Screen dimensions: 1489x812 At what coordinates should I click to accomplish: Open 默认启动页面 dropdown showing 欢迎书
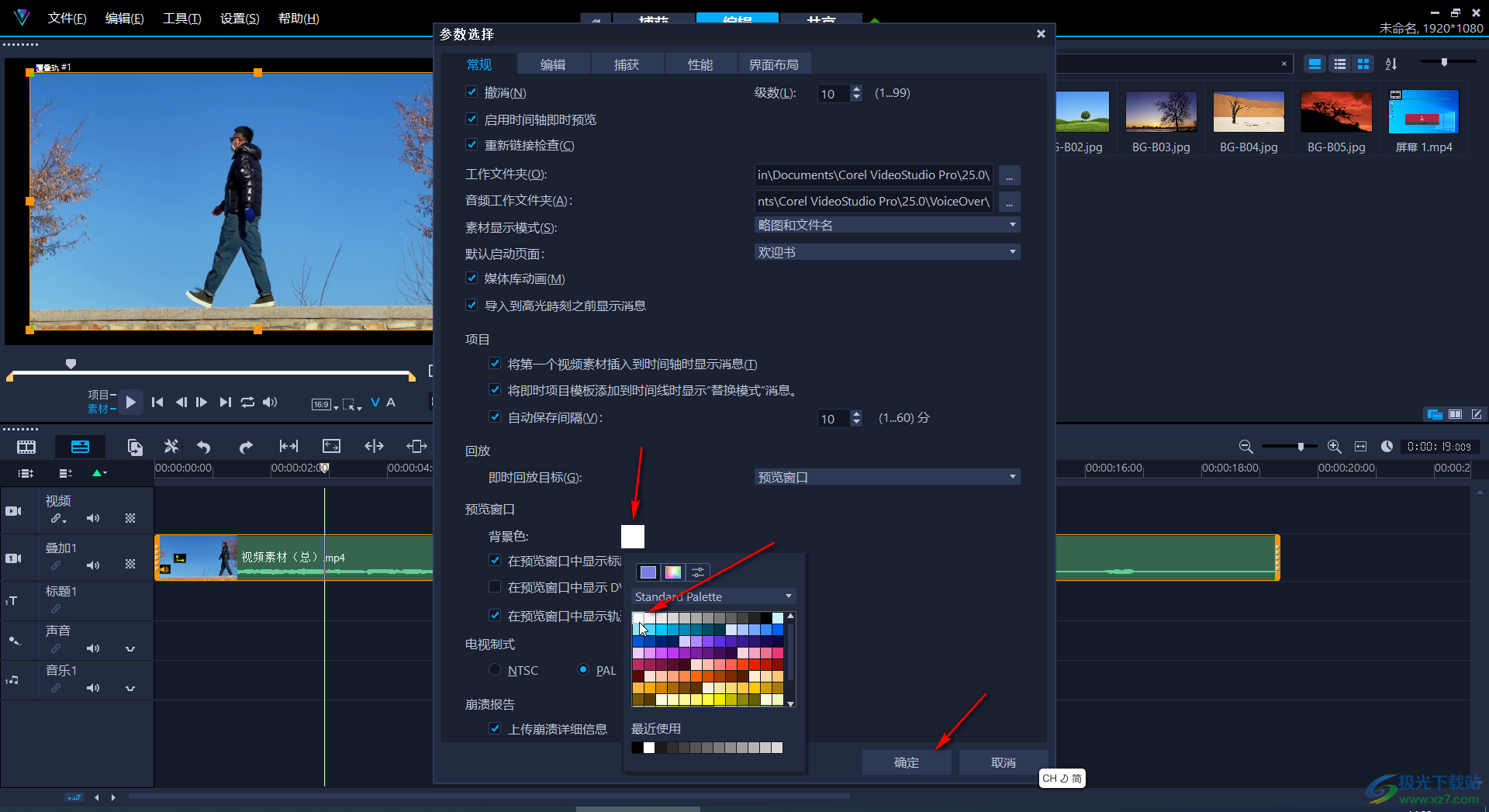point(887,252)
